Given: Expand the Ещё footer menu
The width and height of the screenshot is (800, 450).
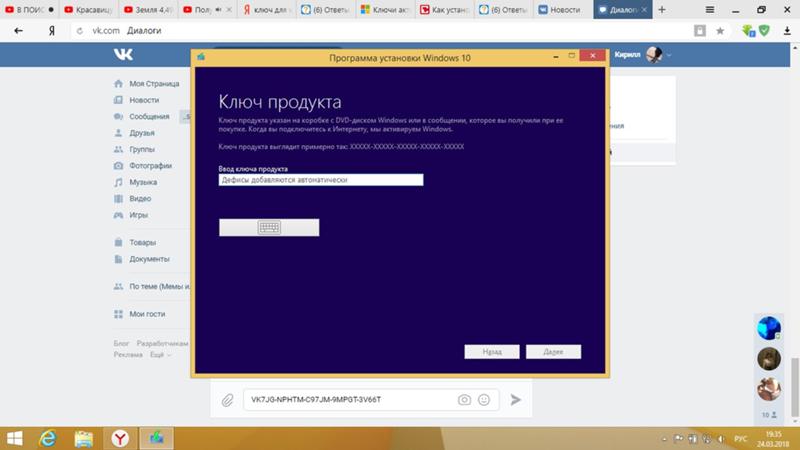Looking at the screenshot, I should (x=160, y=354).
